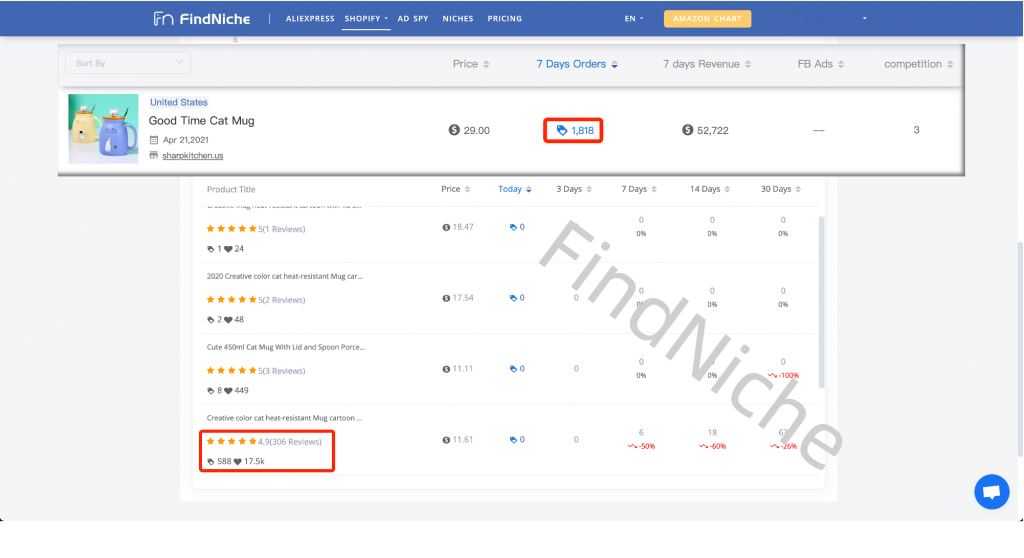Screen dimensions: 1024x558
Task: Click the inner table vertical scrollbar
Action: click(x=821, y=302)
